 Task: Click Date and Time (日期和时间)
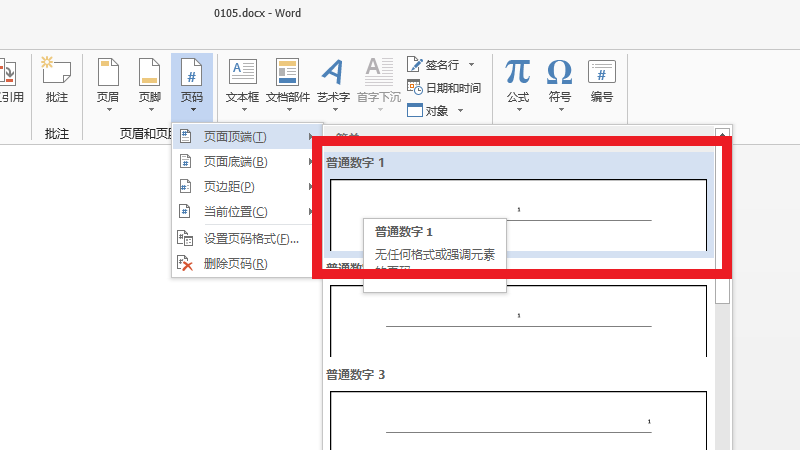tap(452, 88)
